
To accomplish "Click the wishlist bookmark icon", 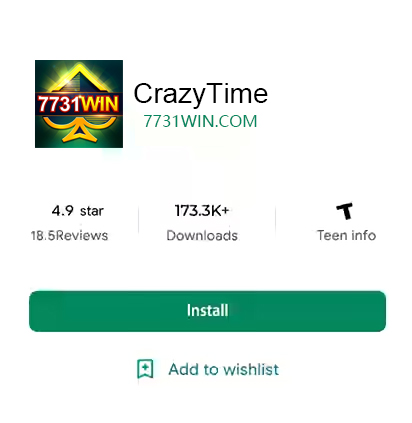I will tap(145, 369).
